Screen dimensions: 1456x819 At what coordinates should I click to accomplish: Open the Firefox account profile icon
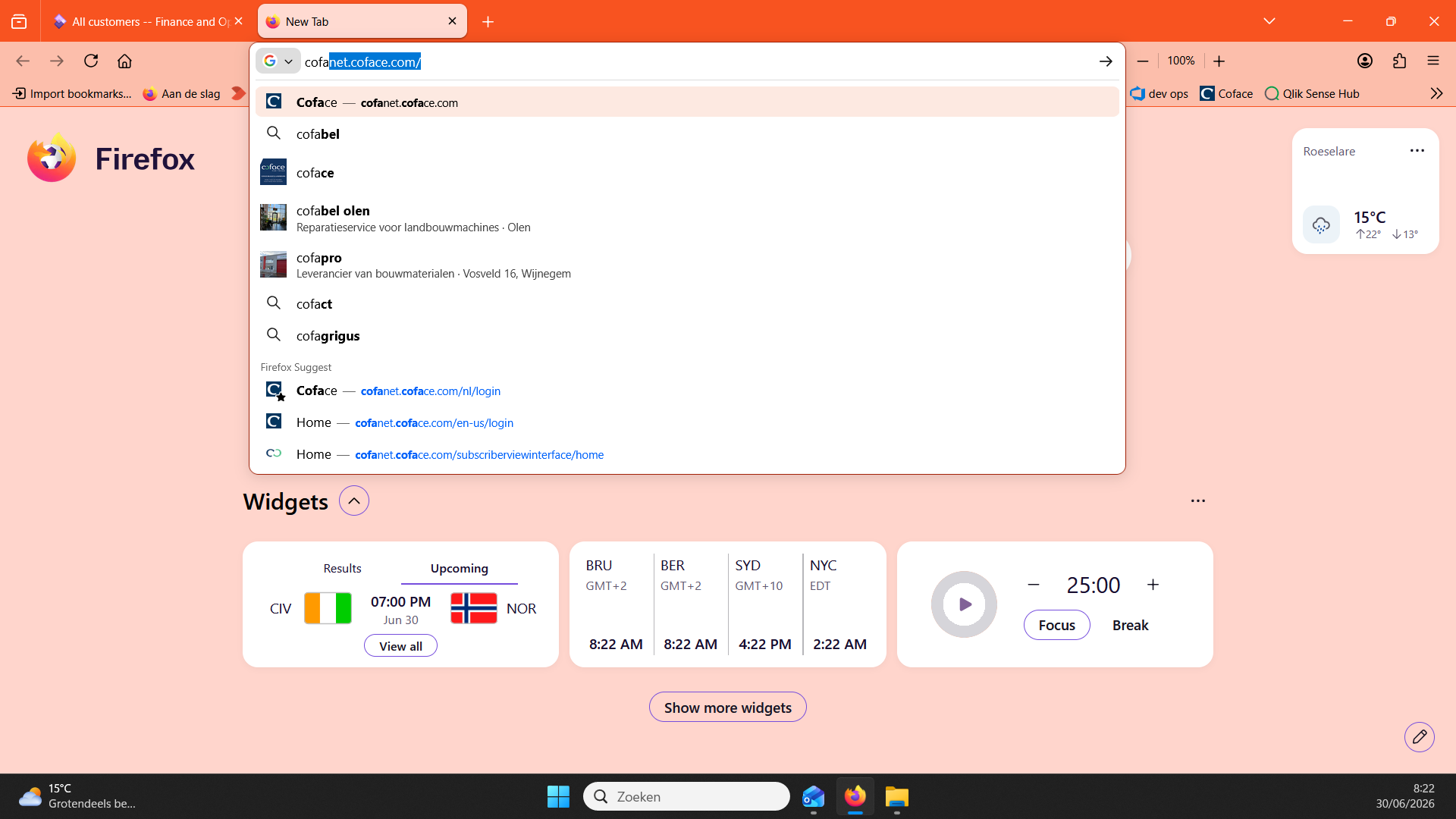pos(1365,61)
